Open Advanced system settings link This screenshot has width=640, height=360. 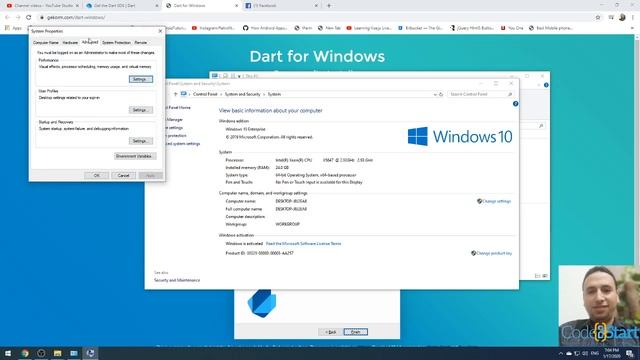pyautogui.click(x=182, y=144)
